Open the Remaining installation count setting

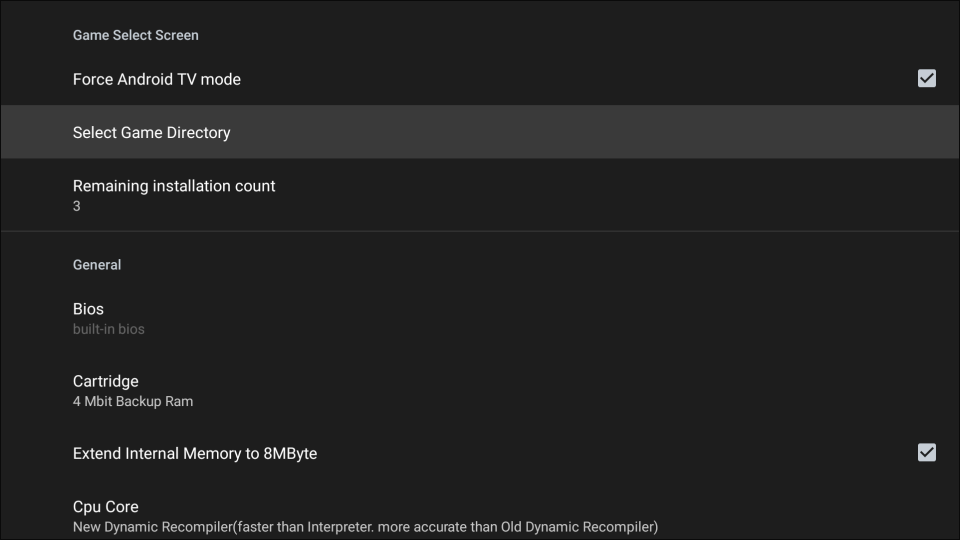click(174, 186)
